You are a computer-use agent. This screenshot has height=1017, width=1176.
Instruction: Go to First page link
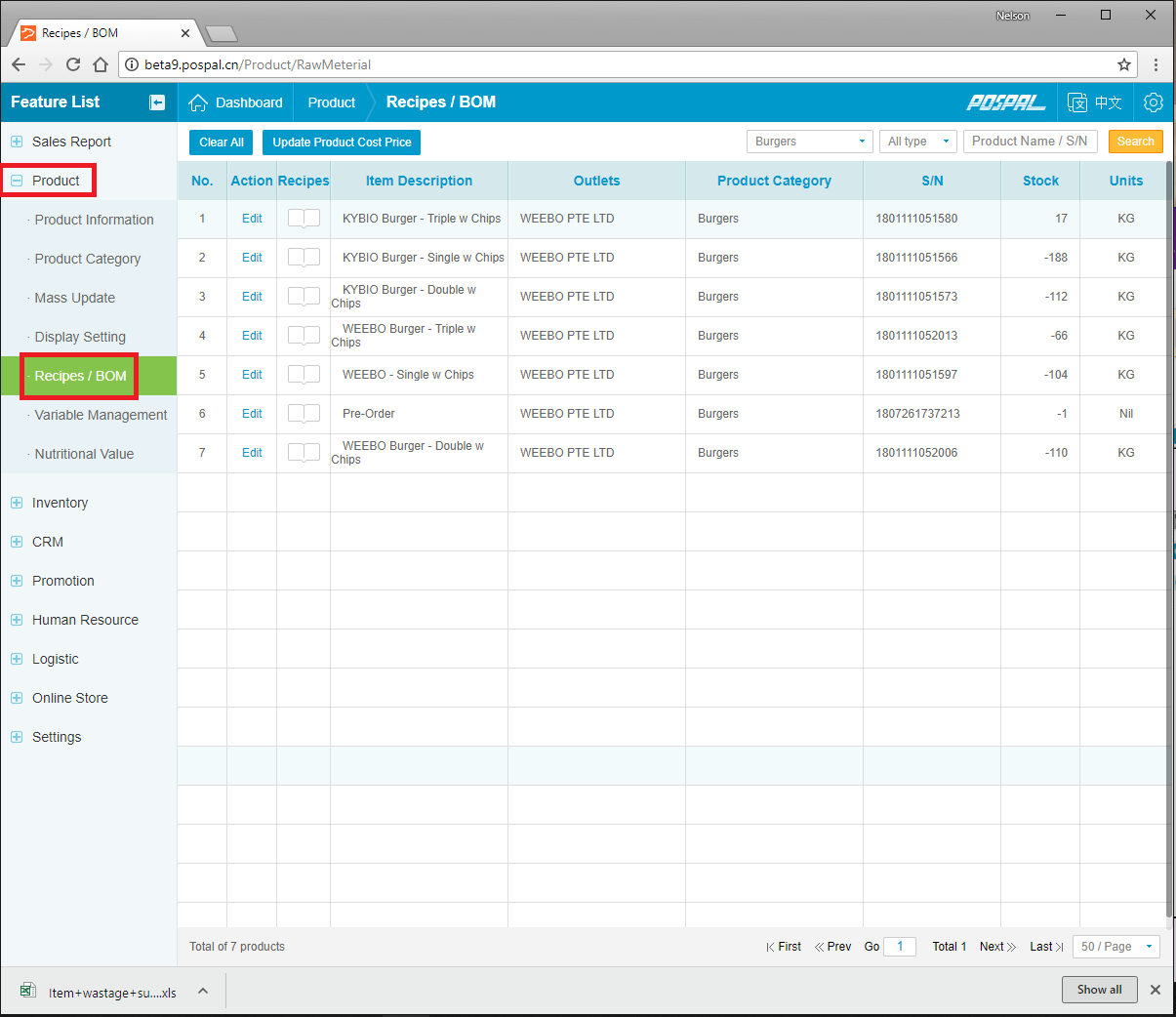pos(784,947)
